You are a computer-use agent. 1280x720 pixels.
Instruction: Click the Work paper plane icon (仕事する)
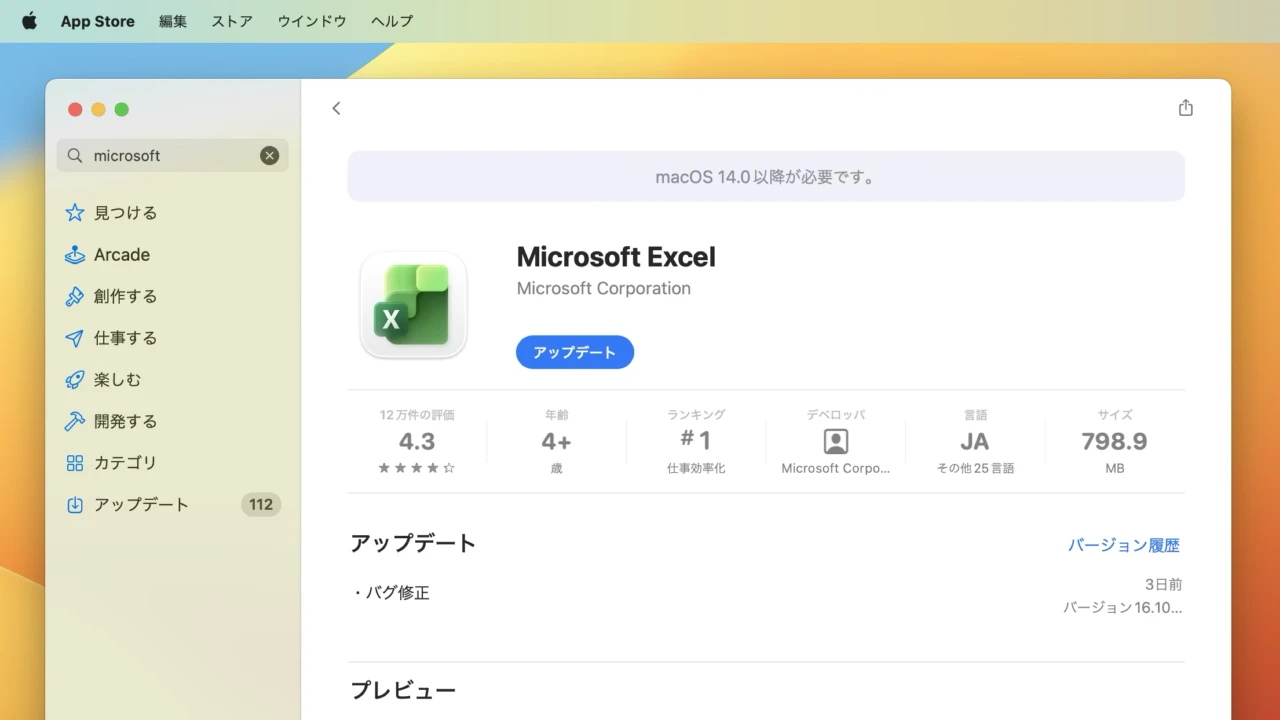point(74,338)
